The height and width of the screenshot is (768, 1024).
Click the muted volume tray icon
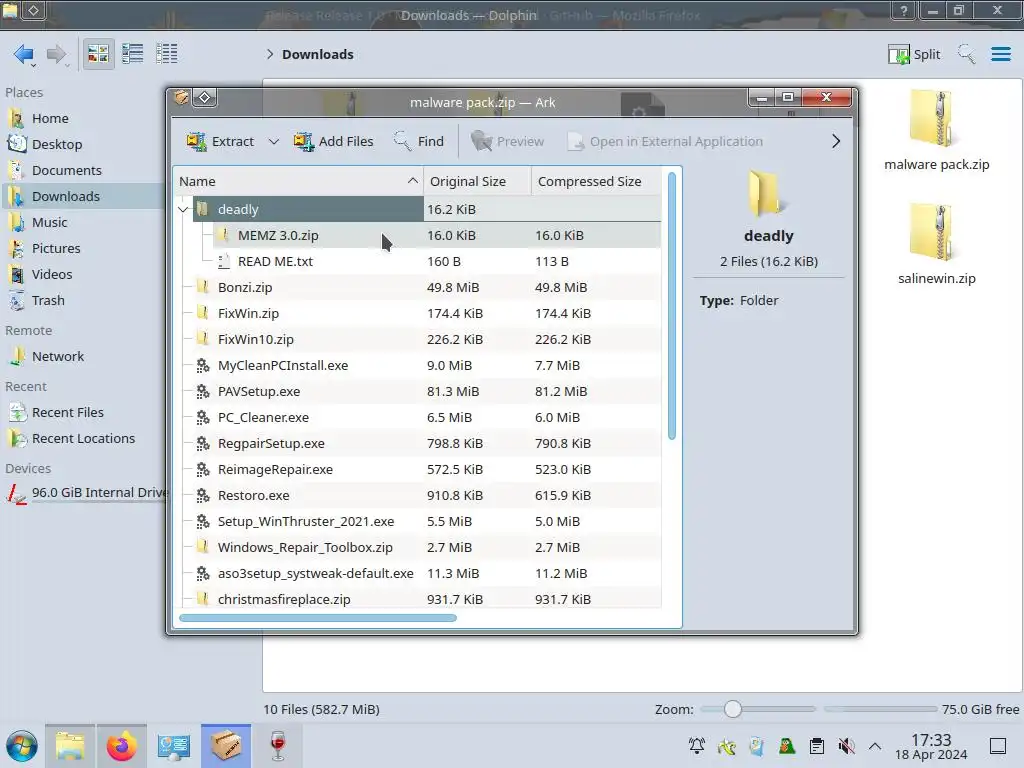846,746
